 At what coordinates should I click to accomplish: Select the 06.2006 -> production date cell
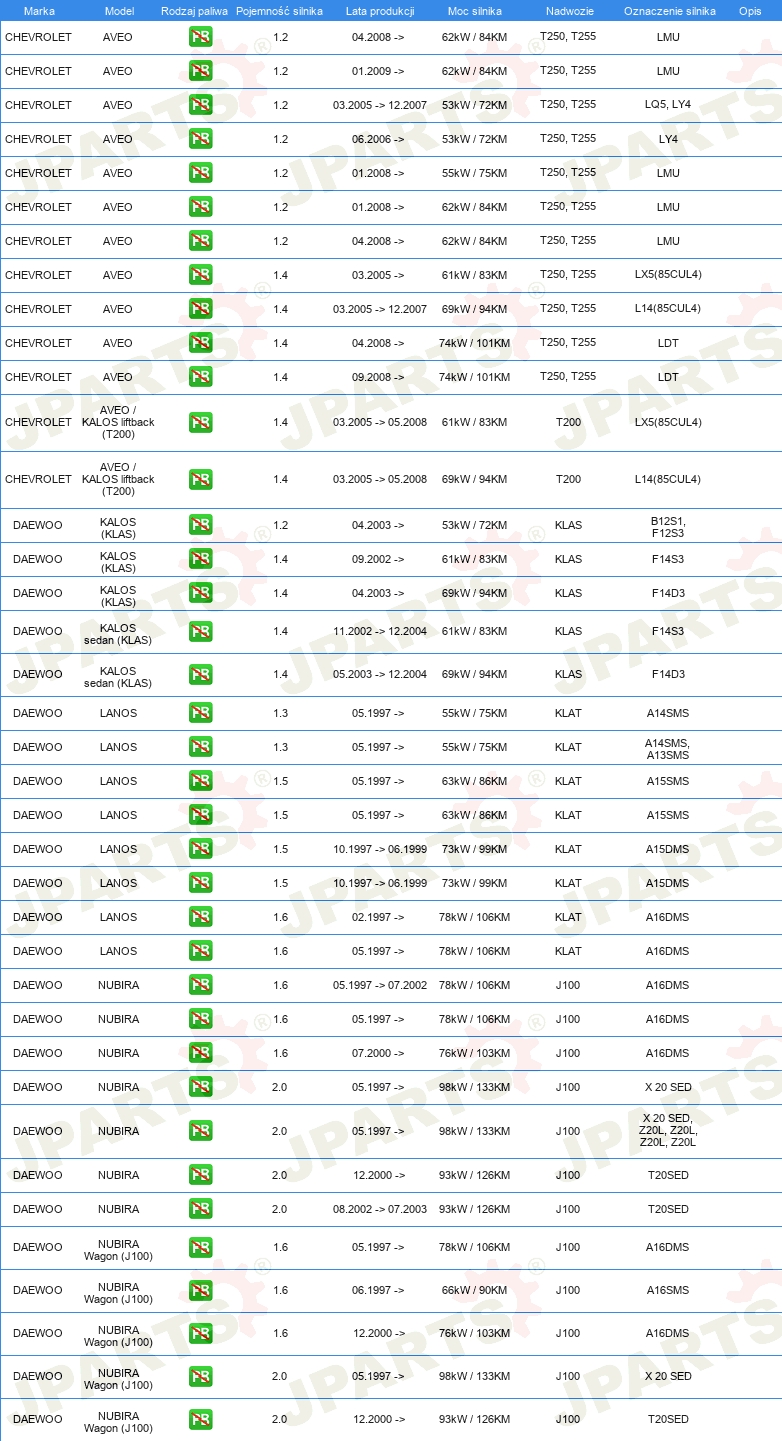pyautogui.click(x=378, y=140)
